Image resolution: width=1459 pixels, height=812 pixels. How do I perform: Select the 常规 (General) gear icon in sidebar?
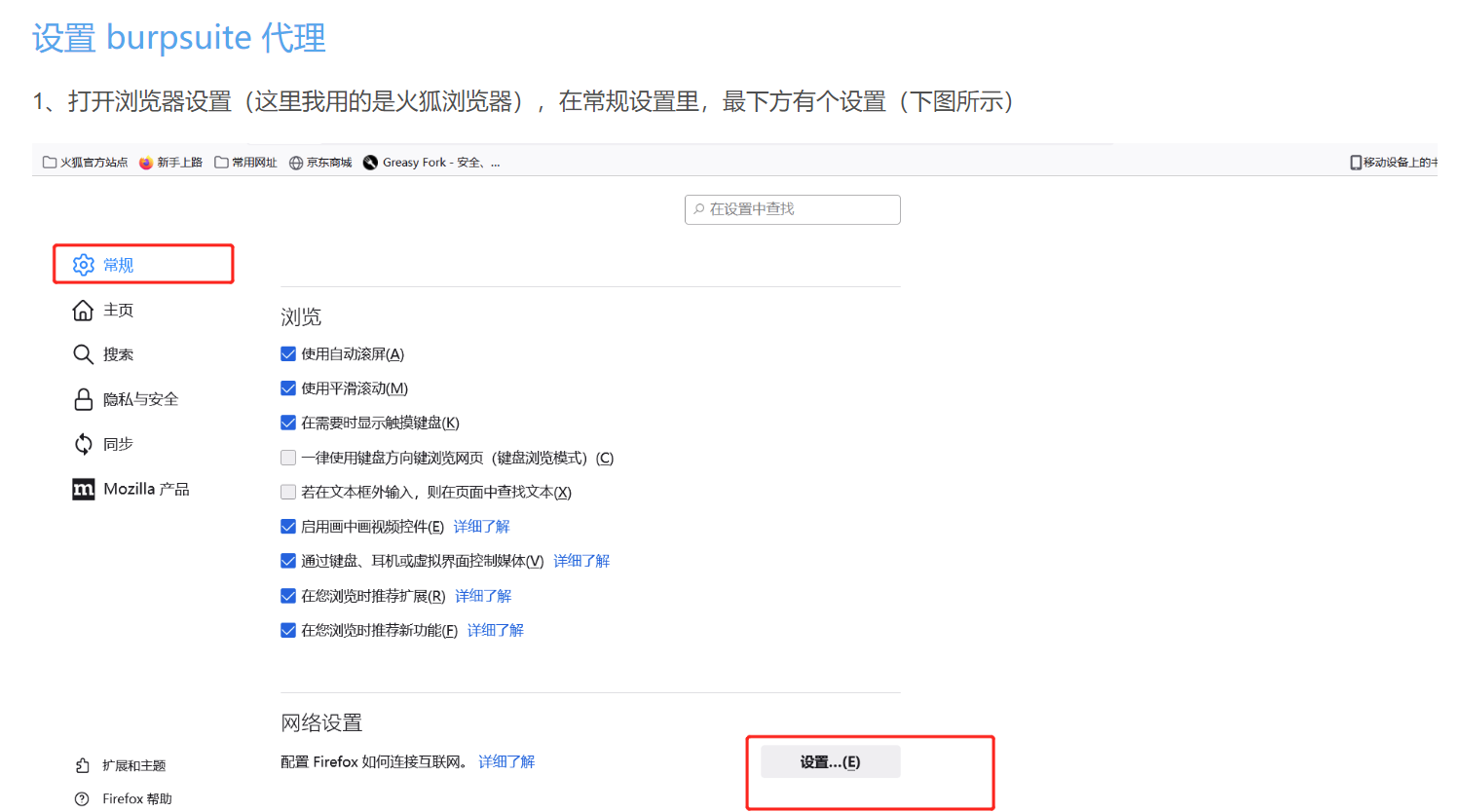click(x=84, y=264)
